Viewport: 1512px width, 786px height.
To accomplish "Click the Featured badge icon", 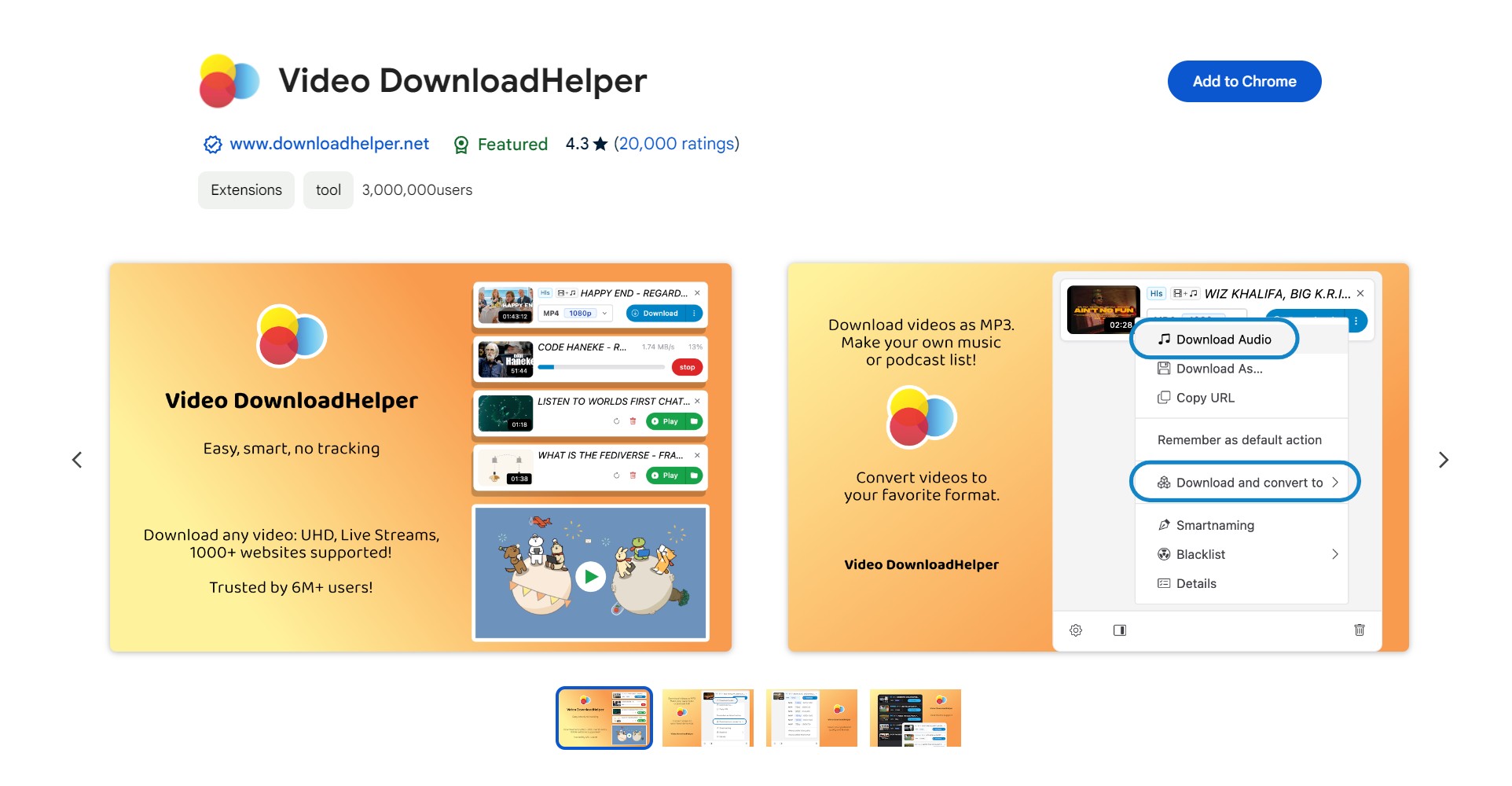I will tap(461, 145).
